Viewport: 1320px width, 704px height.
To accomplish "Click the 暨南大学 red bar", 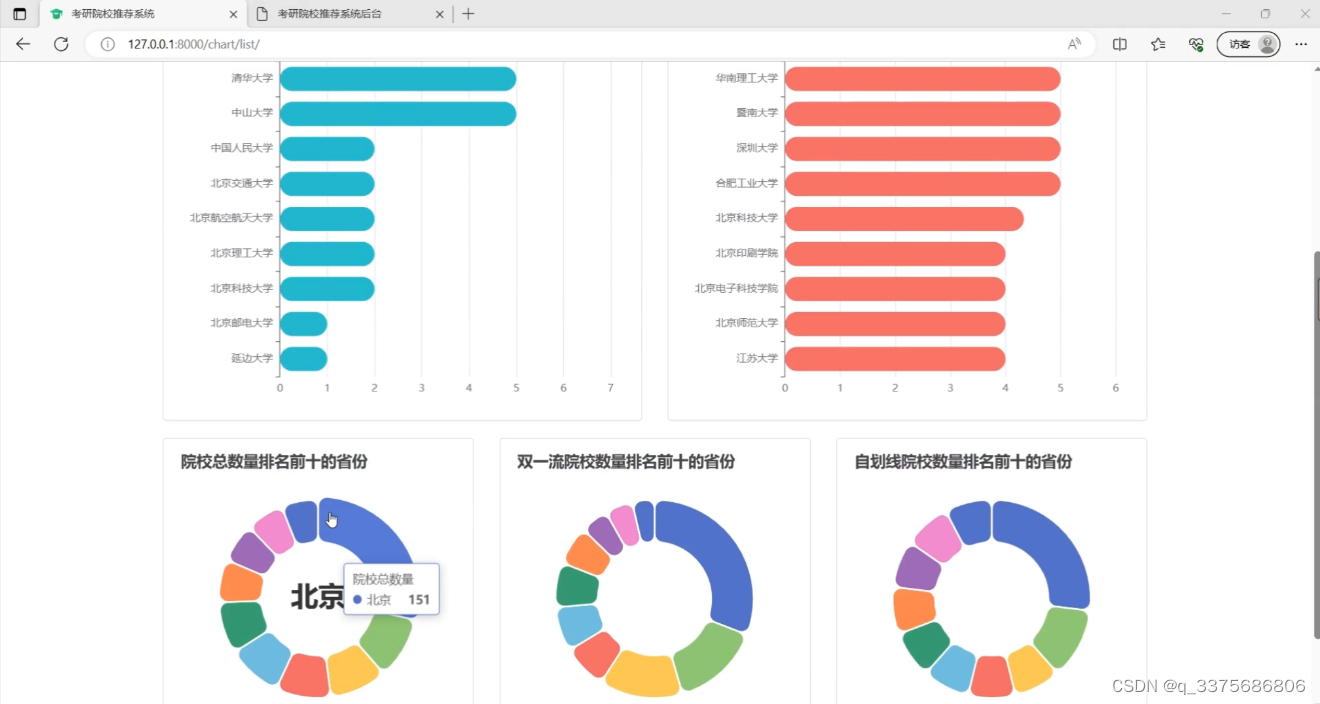I will (x=922, y=114).
